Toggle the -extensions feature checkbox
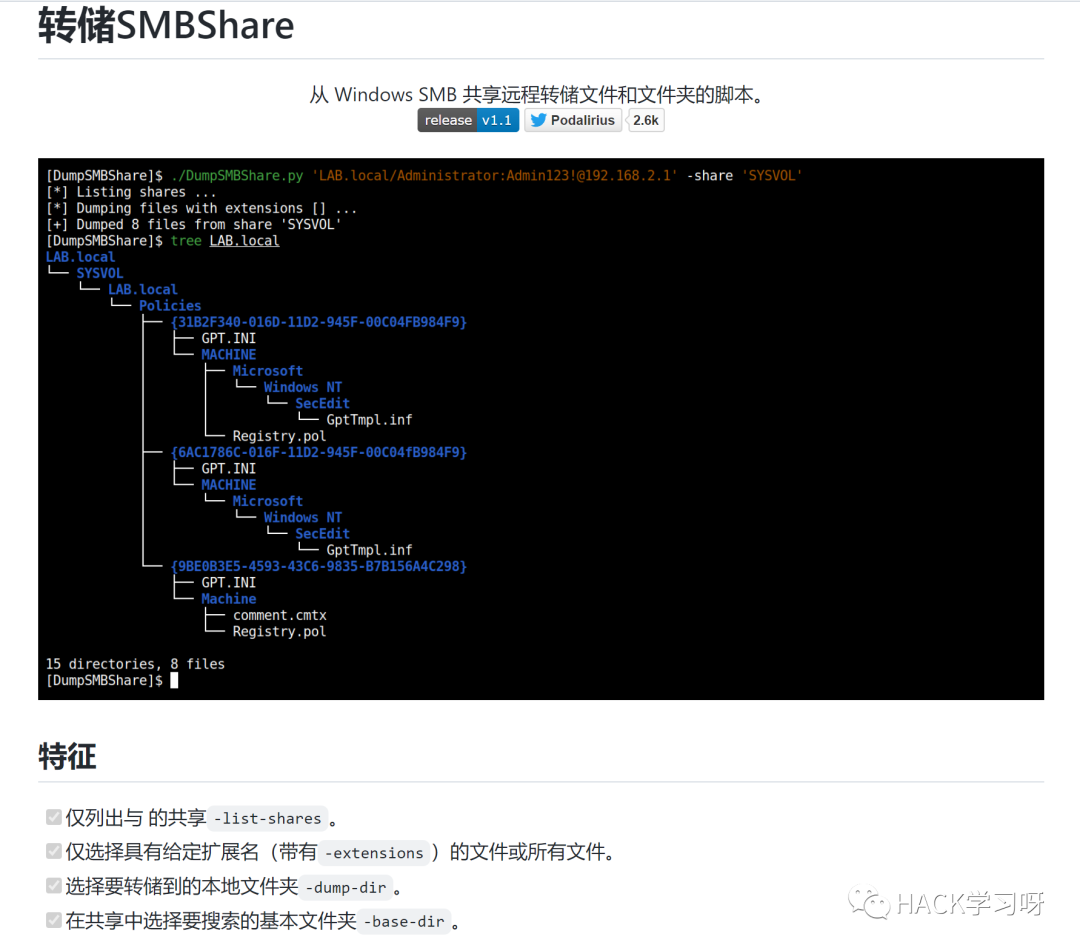The height and width of the screenshot is (951, 1080). 54,851
